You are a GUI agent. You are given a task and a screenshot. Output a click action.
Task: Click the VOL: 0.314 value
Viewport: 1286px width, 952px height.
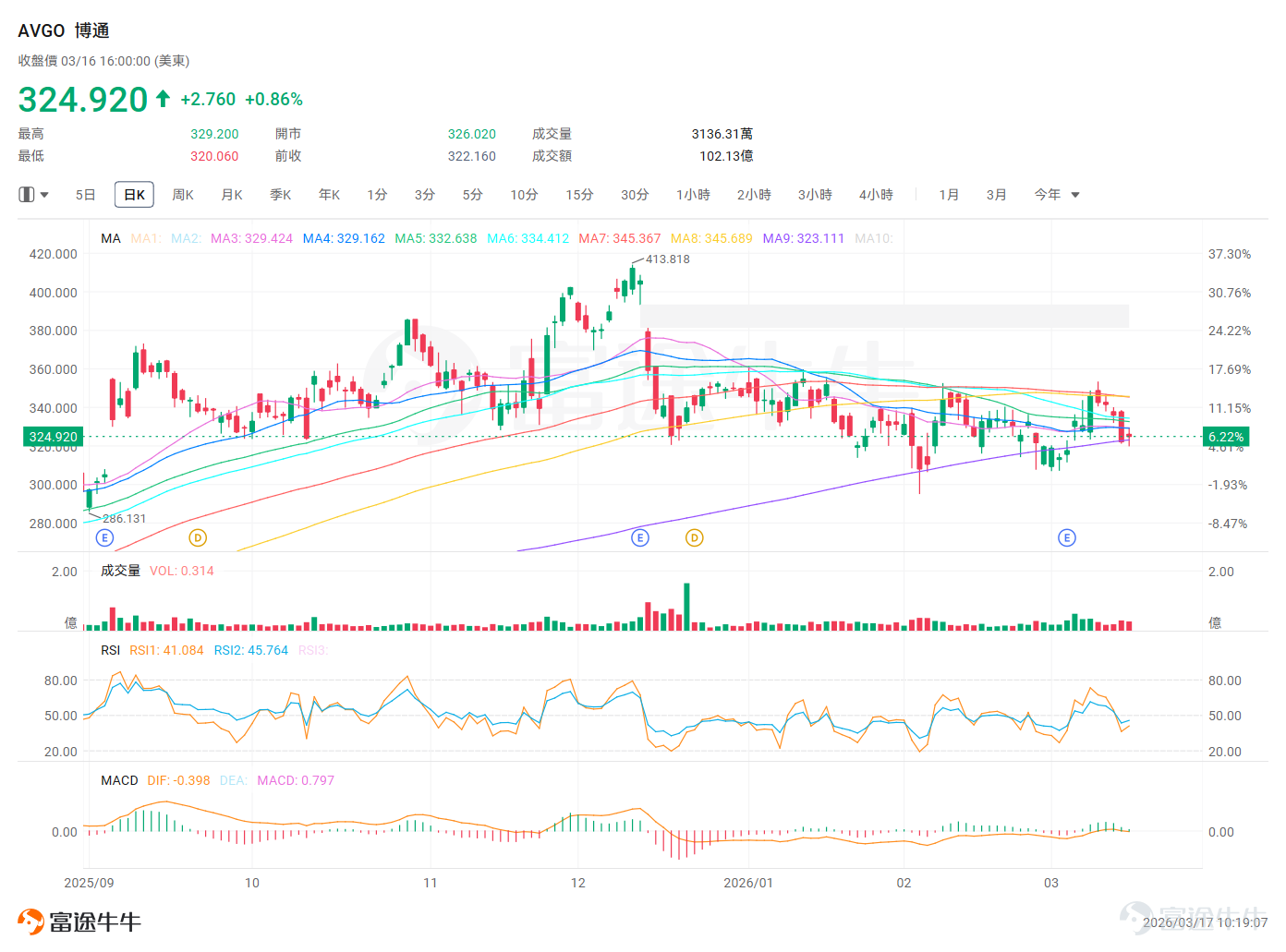click(182, 571)
